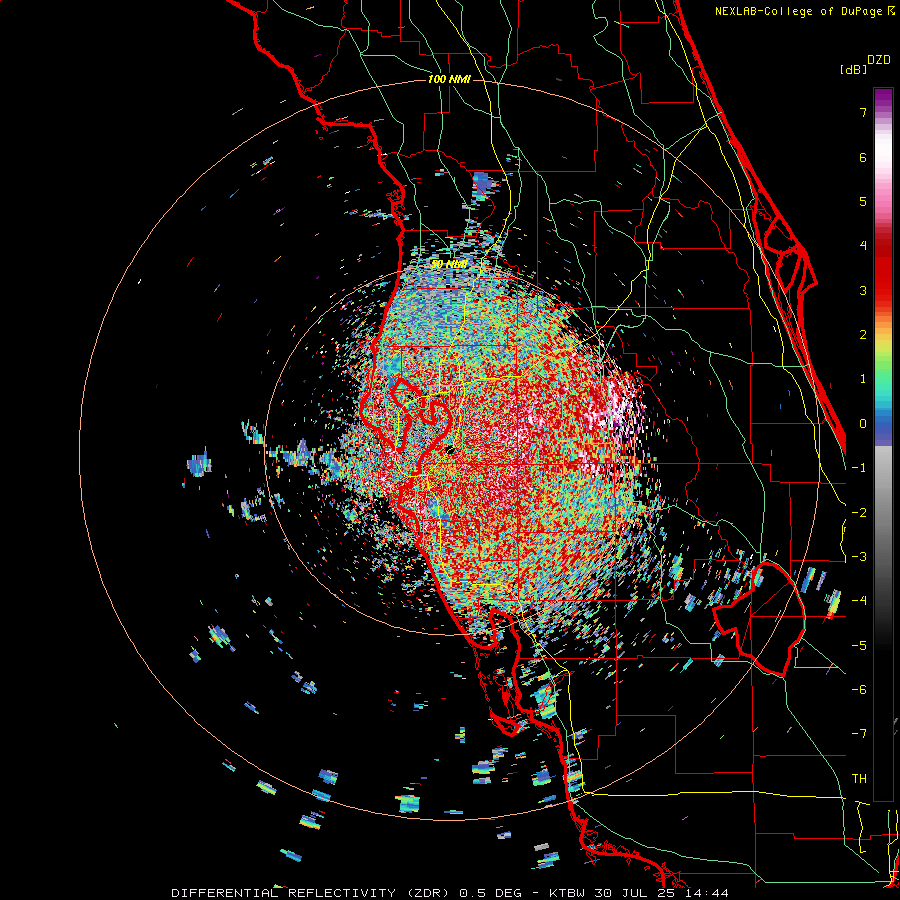The width and height of the screenshot is (900, 900).
Task: Click the KTBW radar station identifier
Action: pyautogui.click(x=568, y=893)
